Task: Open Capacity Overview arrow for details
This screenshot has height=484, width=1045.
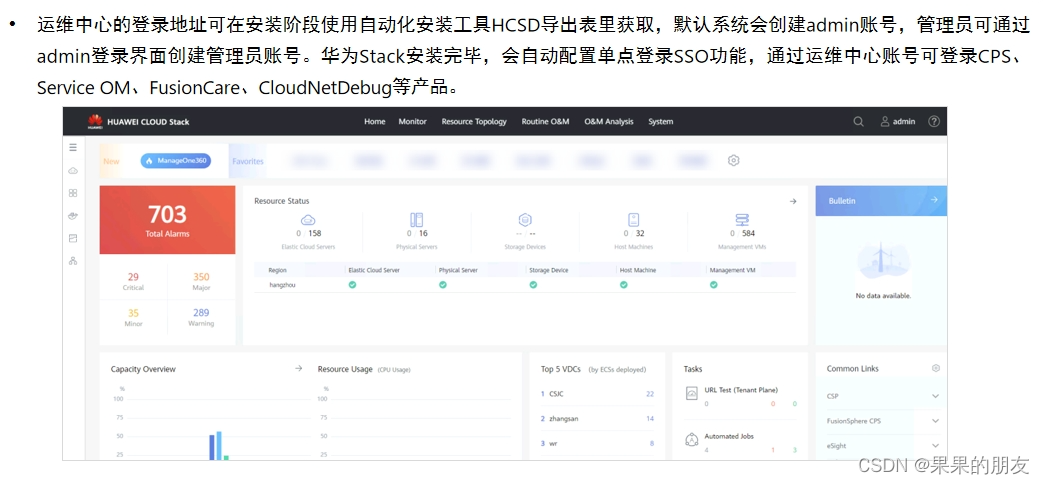Action: point(299,368)
